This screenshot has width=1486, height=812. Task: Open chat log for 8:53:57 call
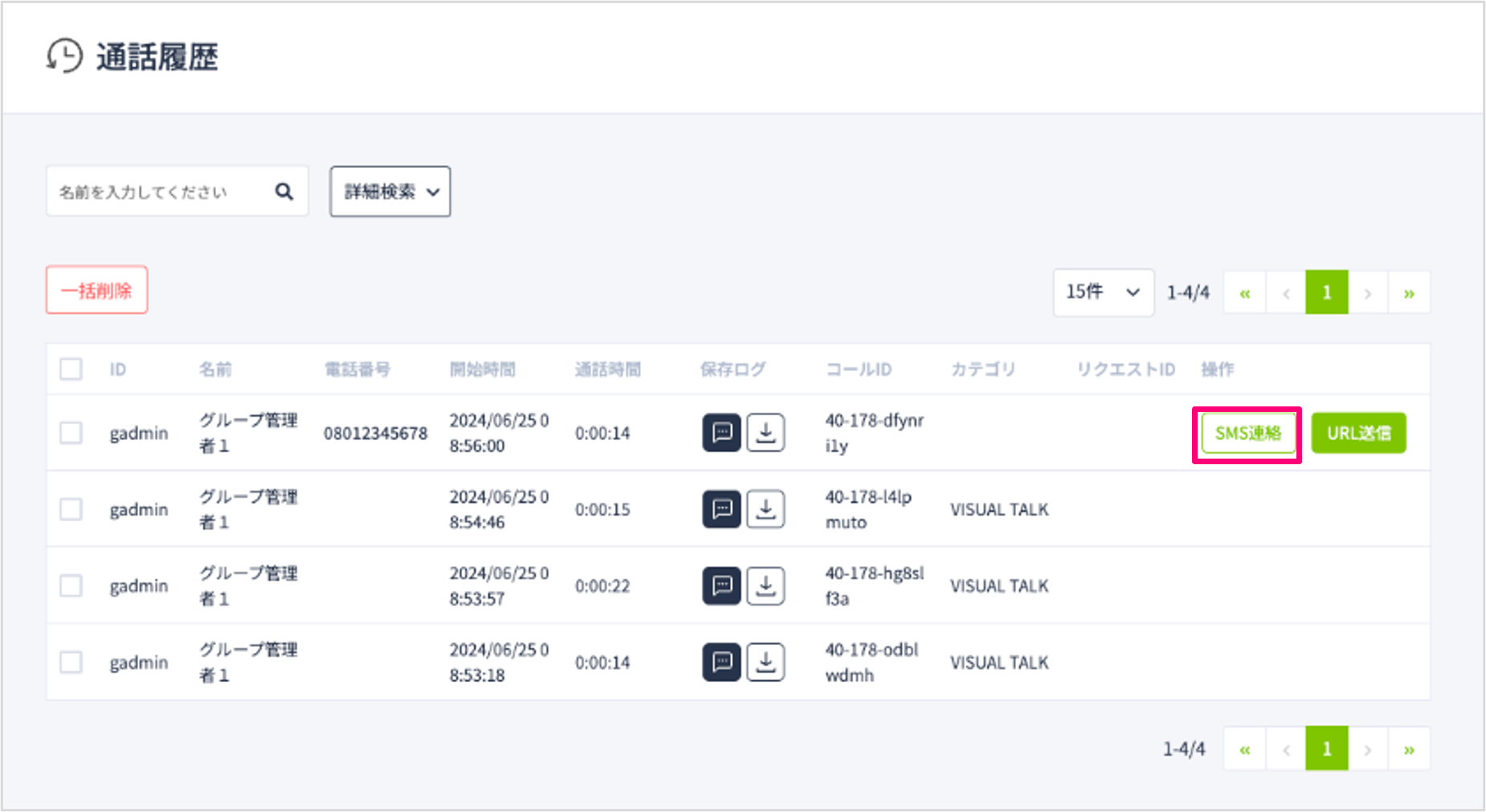tap(721, 586)
